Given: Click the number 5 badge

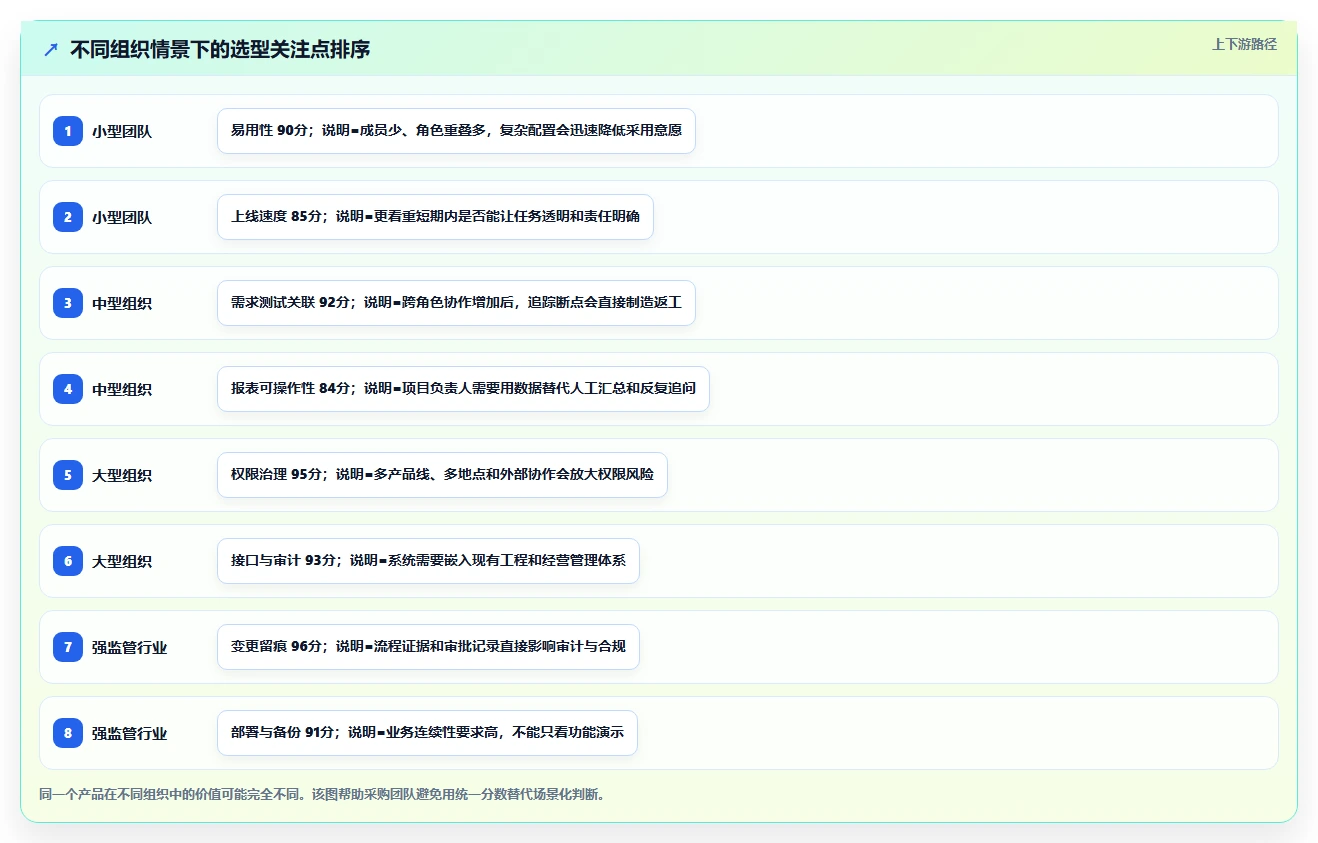Looking at the screenshot, I should pyautogui.click(x=68, y=475).
